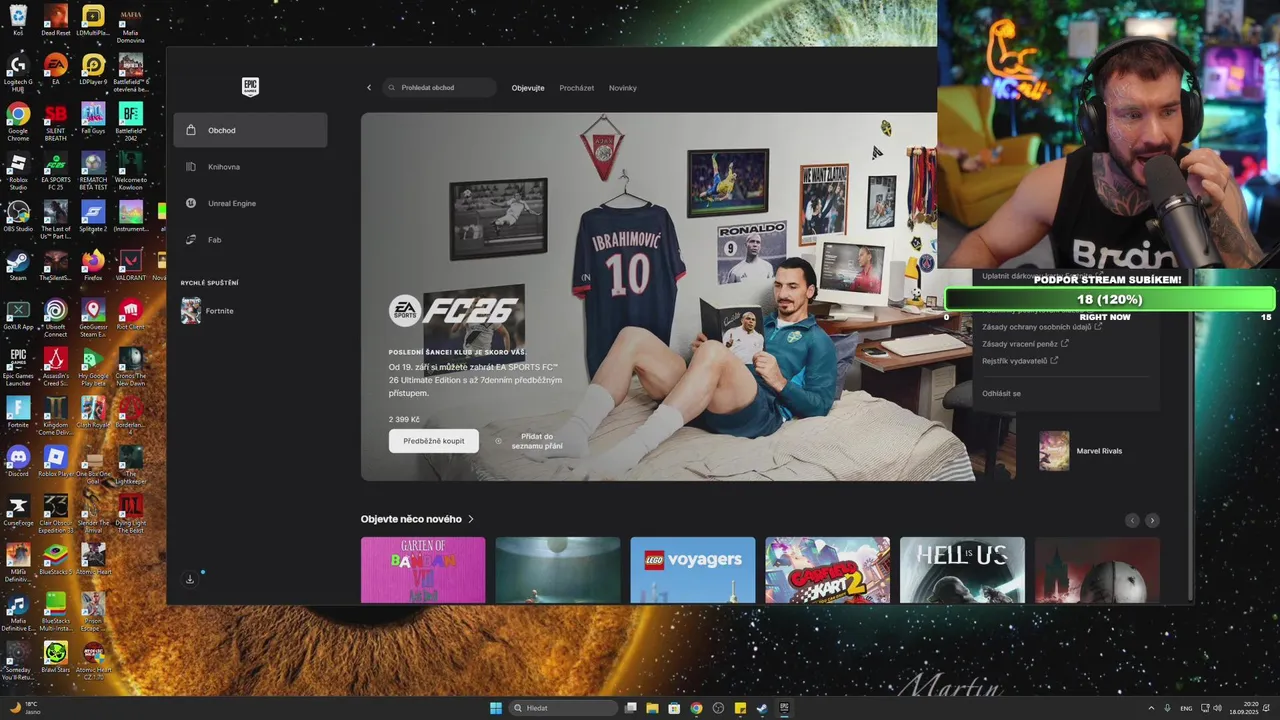Click the ENG language indicator in tray

click(1186, 708)
